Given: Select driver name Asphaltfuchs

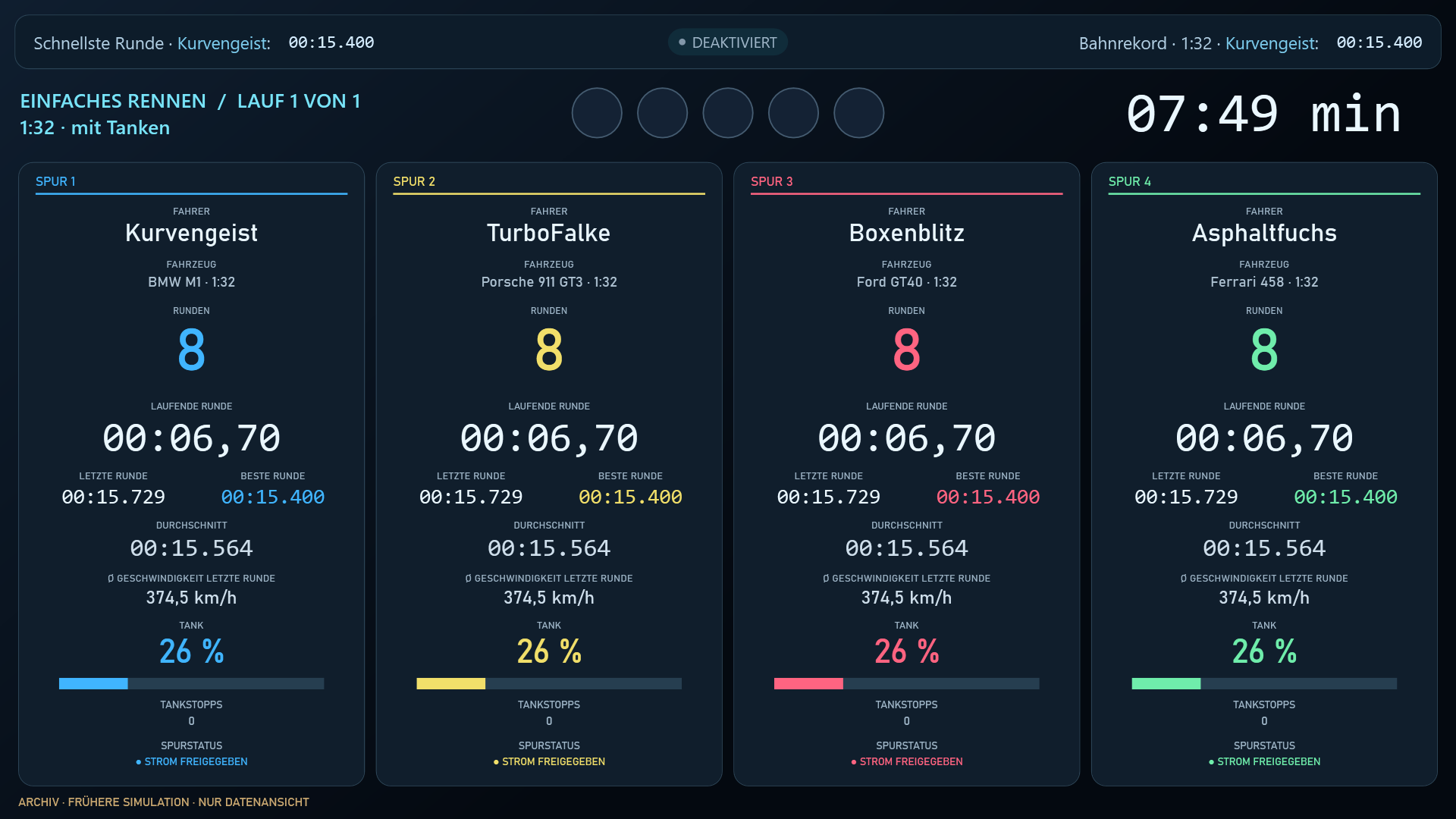Looking at the screenshot, I should [x=1264, y=233].
